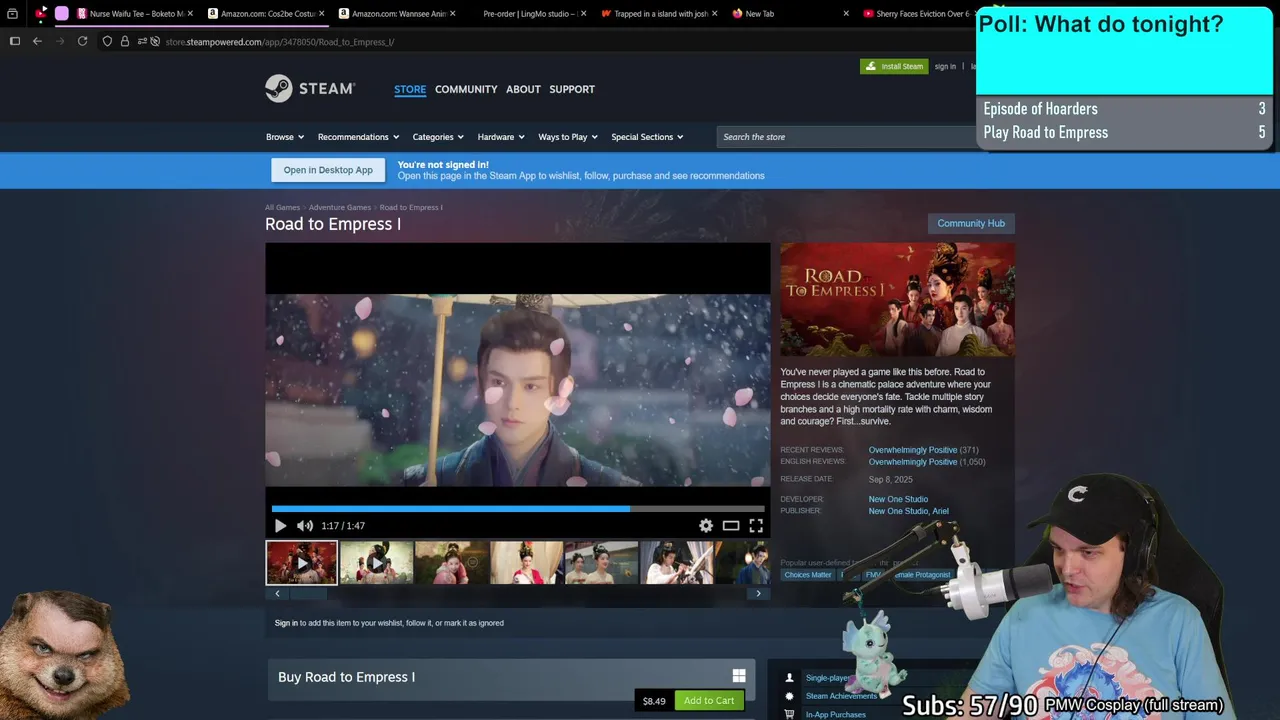
Task: Play the game trailer video
Action: pyautogui.click(x=280, y=525)
